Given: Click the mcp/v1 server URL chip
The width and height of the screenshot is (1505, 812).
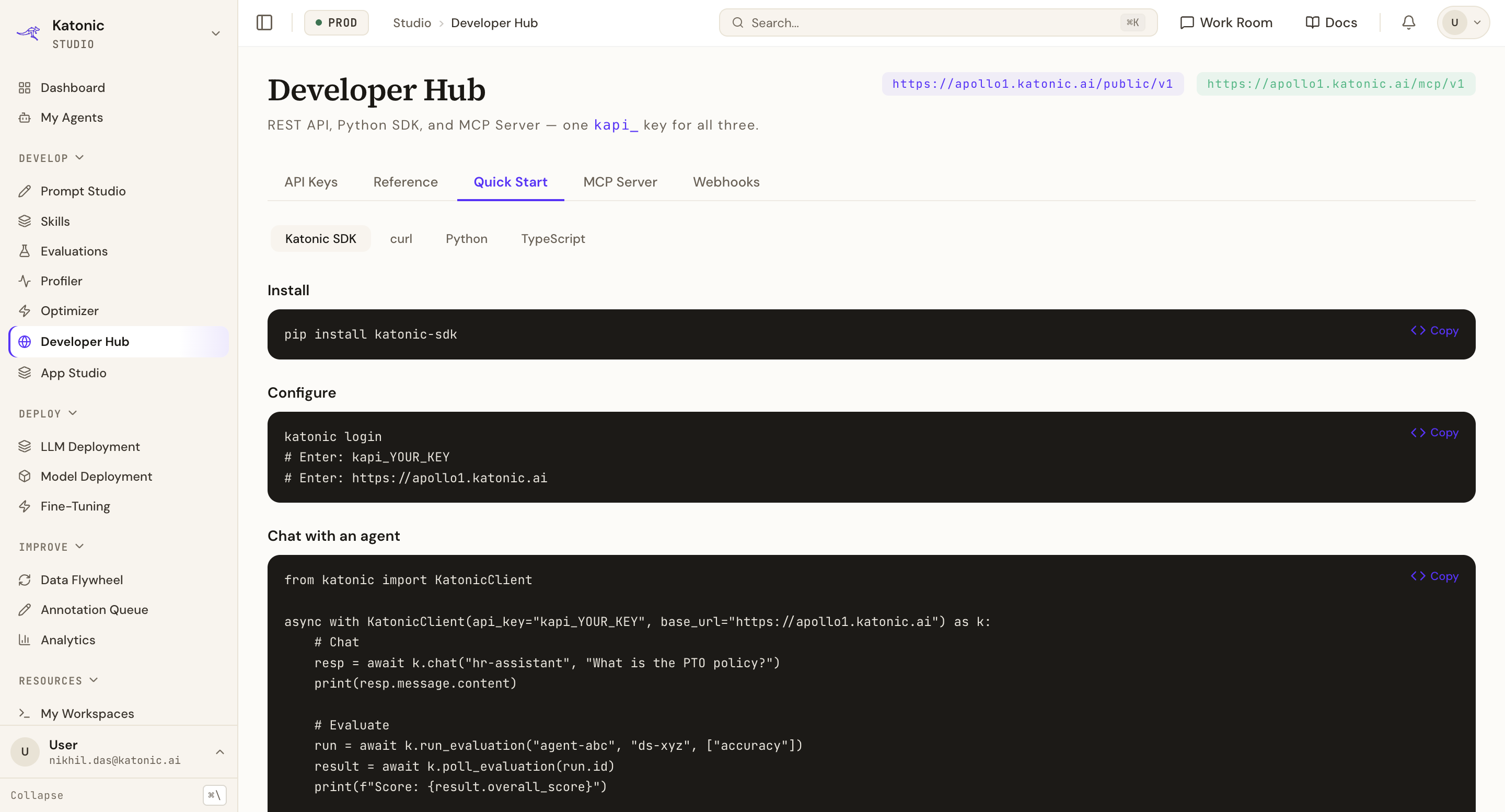Looking at the screenshot, I should click(x=1335, y=84).
